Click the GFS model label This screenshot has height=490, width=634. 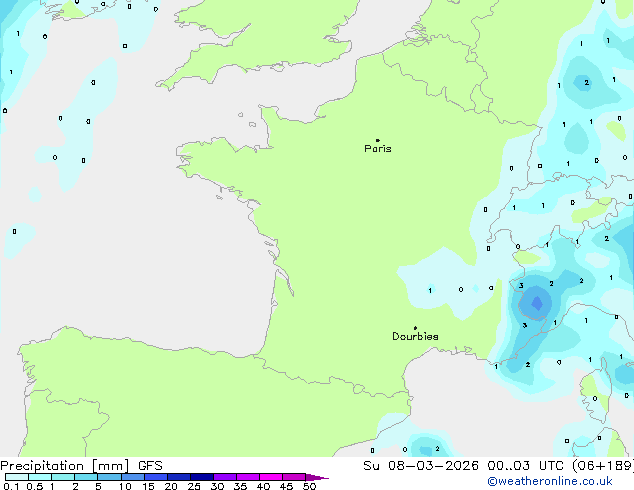[150, 466]
